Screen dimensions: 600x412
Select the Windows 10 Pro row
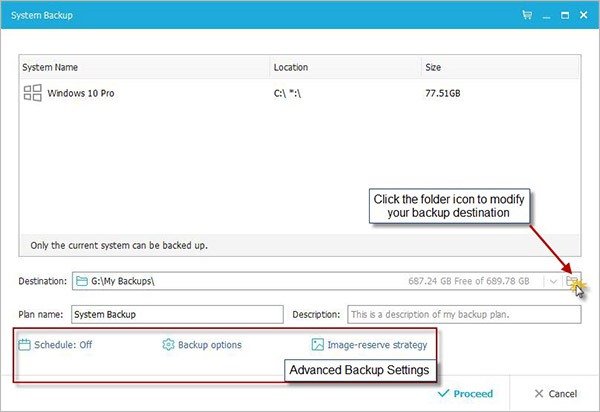300,93
